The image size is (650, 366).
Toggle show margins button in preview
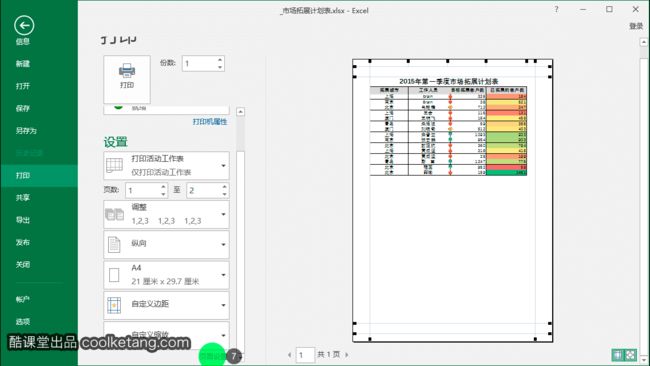tap(618, 355)
